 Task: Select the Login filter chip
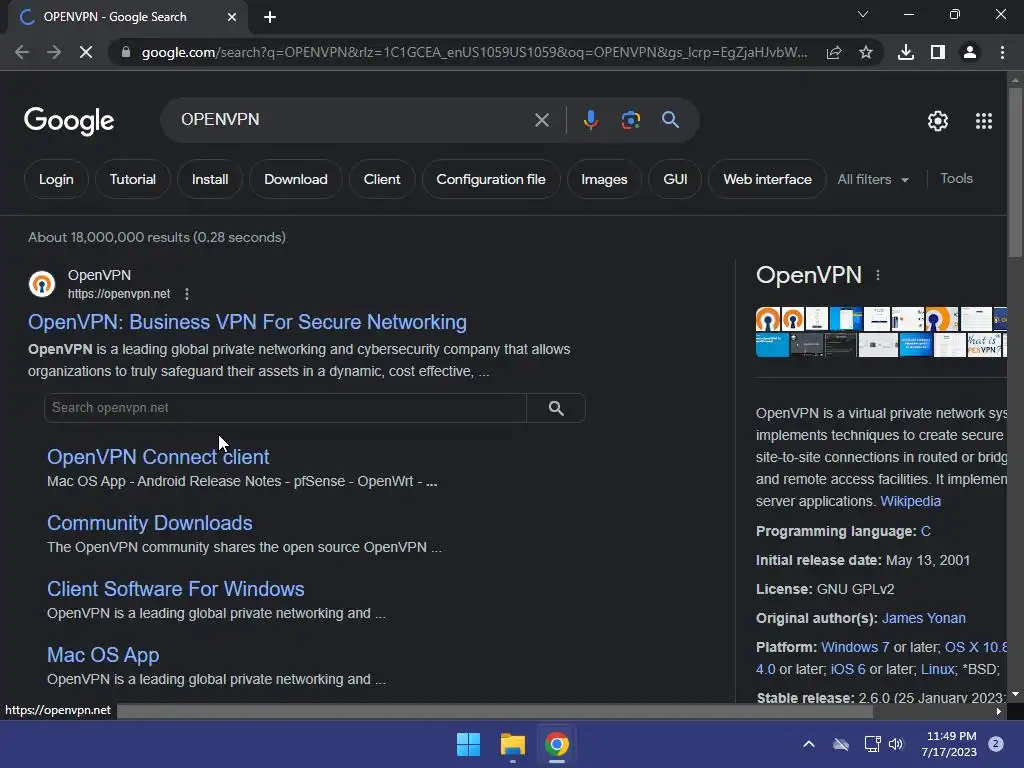56,179
